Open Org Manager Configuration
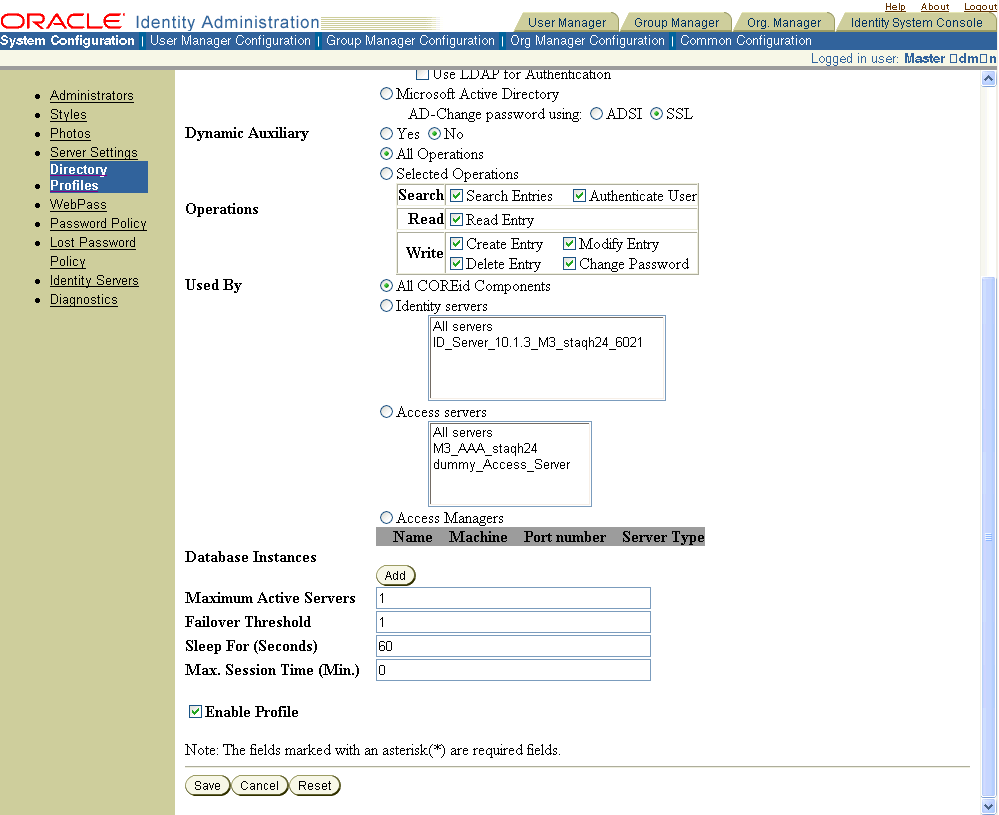Viewport: 999px width, 815px height. click(587, 40)
